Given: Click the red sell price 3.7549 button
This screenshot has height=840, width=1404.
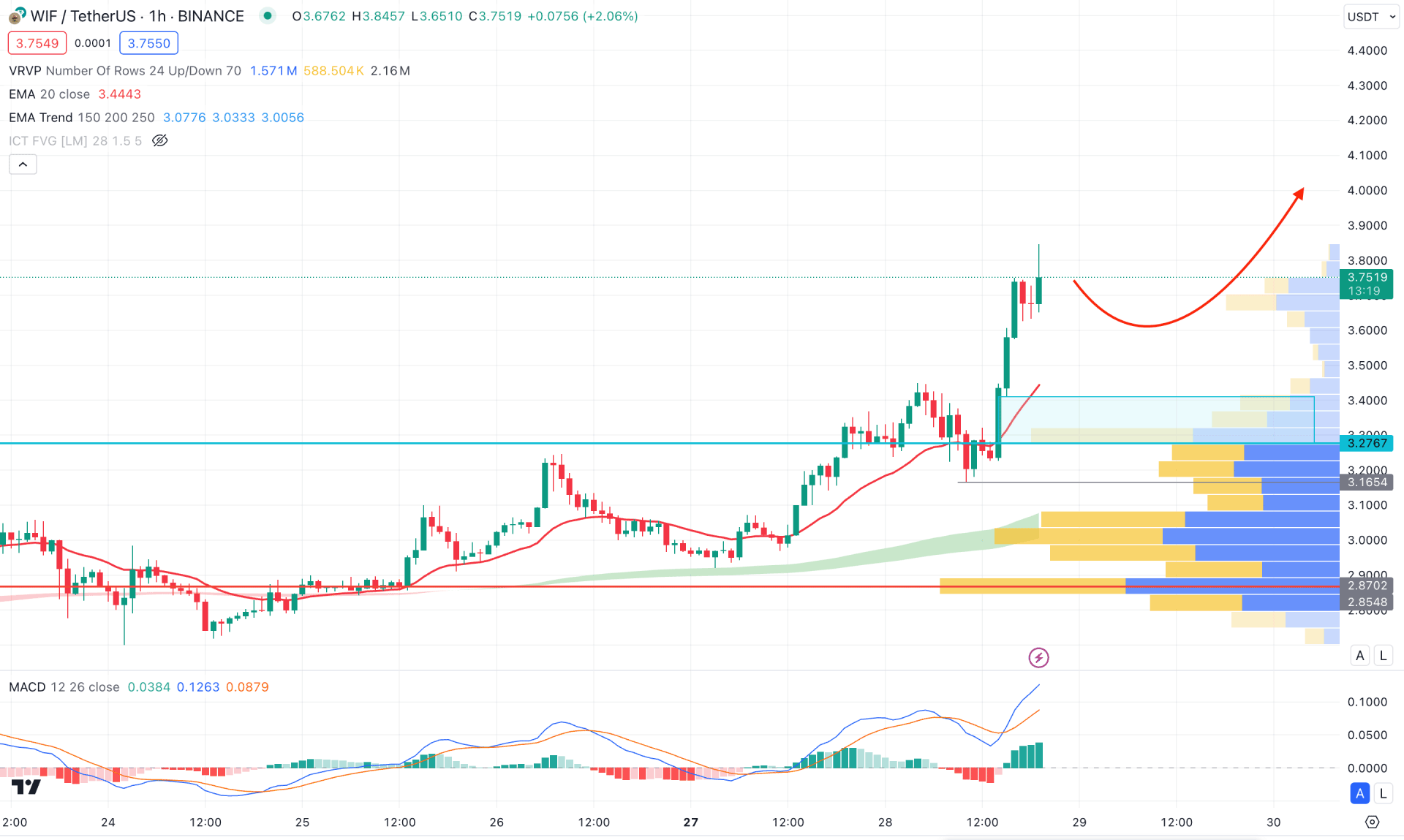Looking at the screenshot, I should click(37, 43).
